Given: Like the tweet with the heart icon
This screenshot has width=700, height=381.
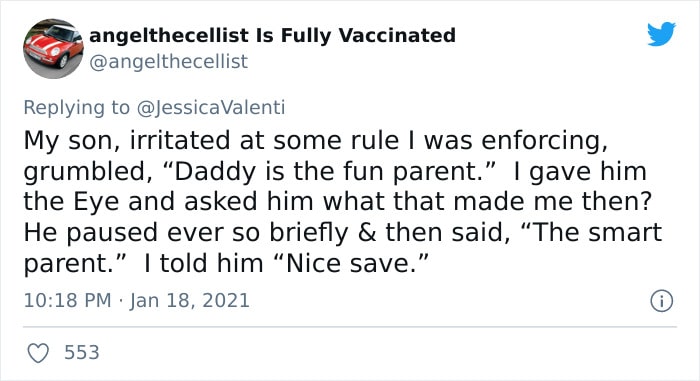Looking at the screenshot, I should coord(38,353).
